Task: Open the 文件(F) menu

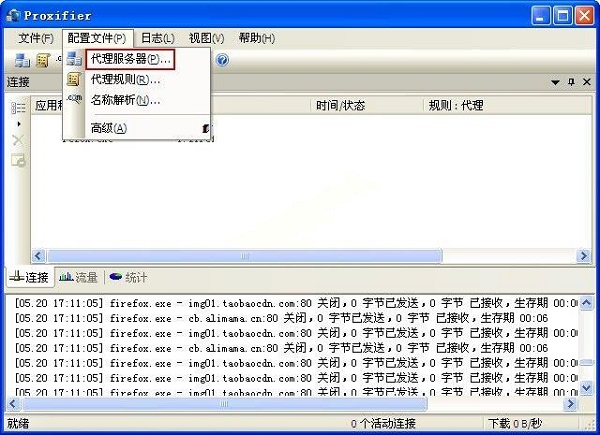Action: (36, 38)
